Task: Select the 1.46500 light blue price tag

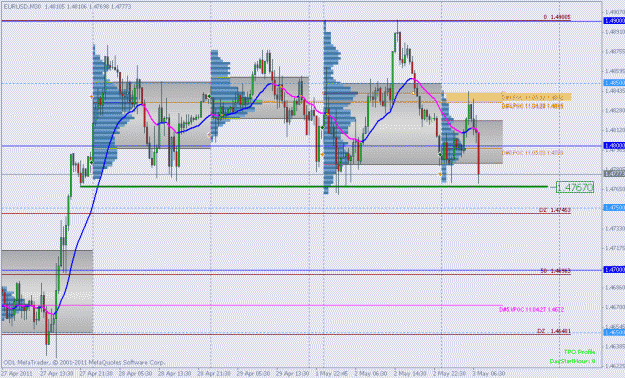Action: 614,332
